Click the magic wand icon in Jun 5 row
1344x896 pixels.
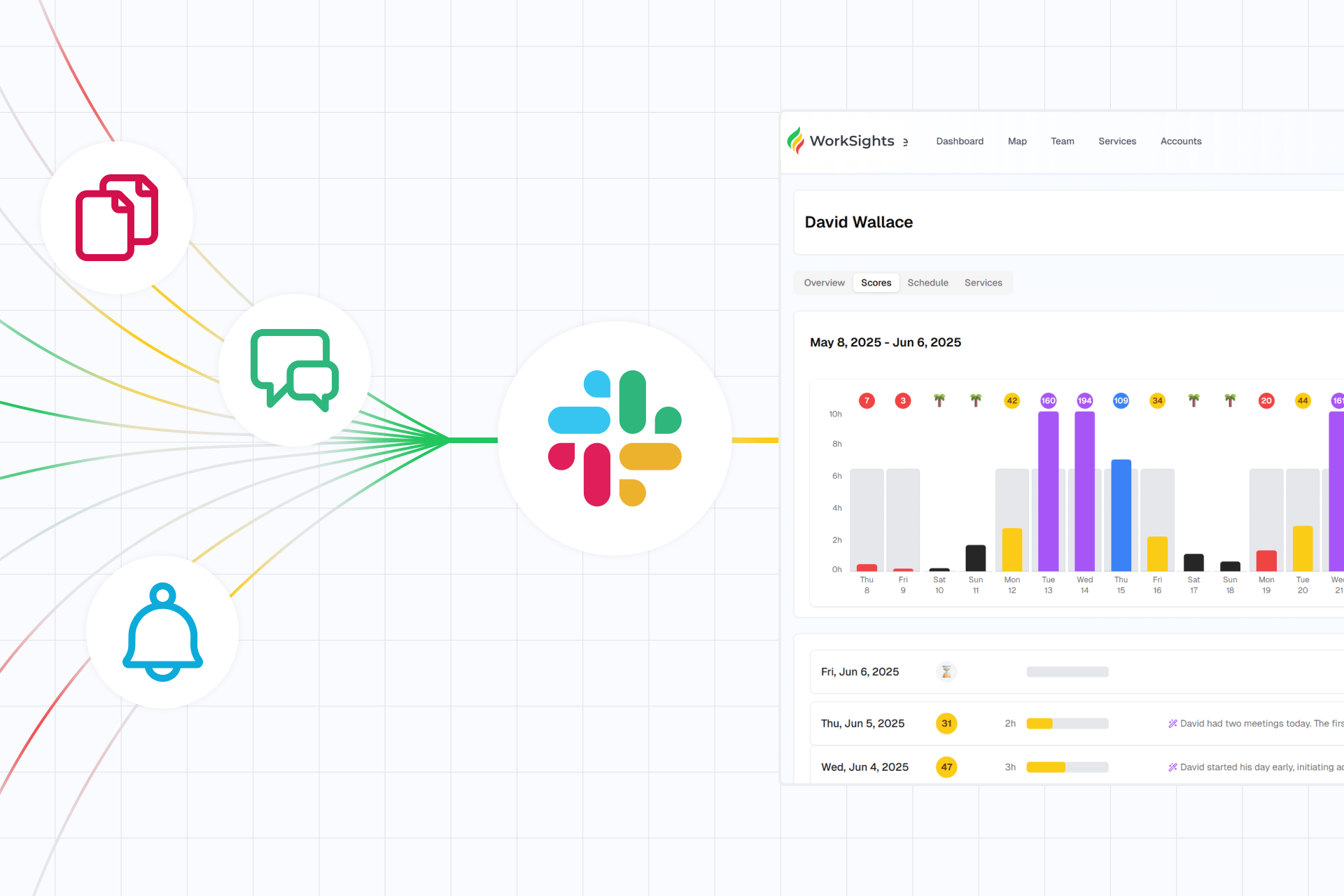pos(1172,724)
